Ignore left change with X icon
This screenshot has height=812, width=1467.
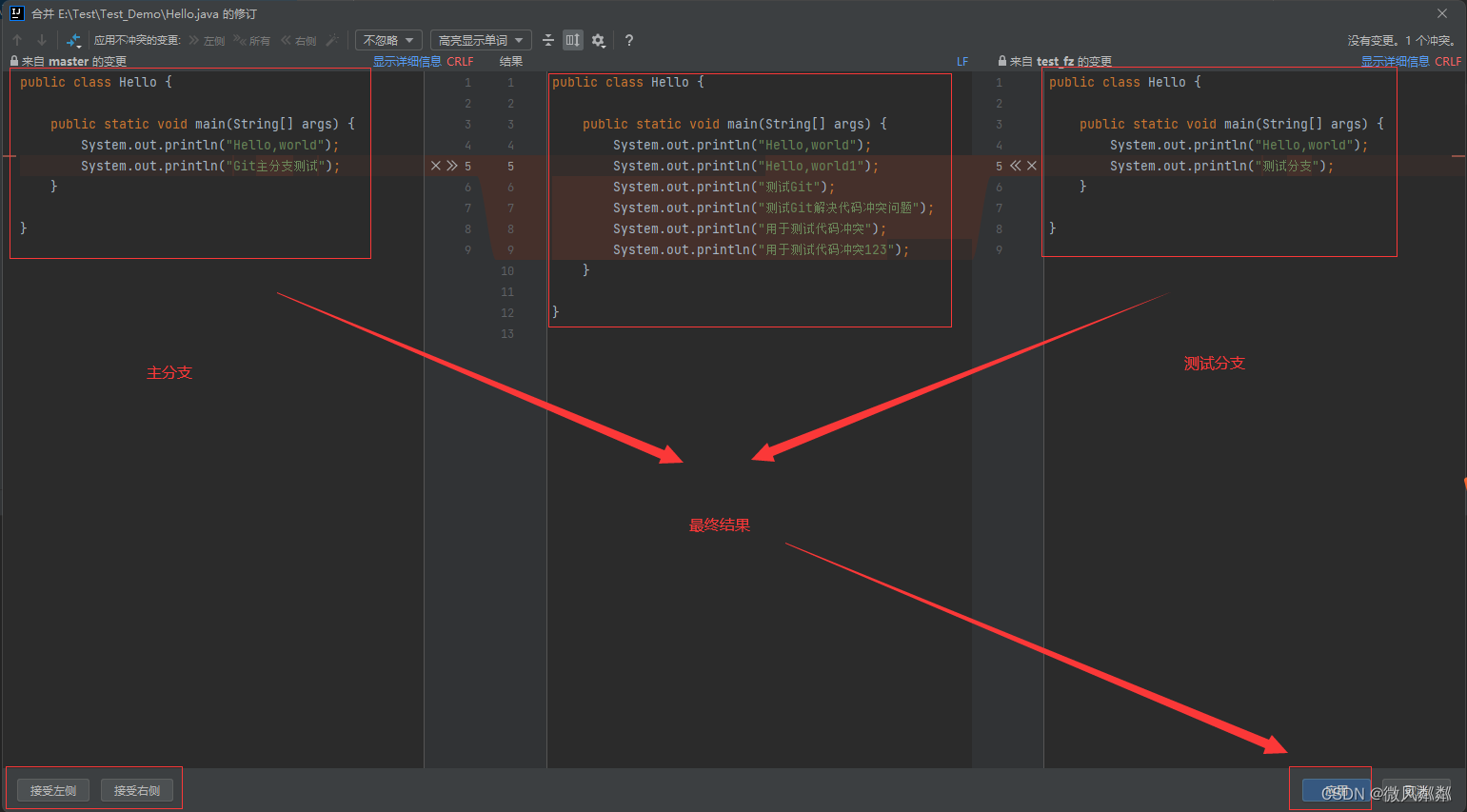(436, 166)
